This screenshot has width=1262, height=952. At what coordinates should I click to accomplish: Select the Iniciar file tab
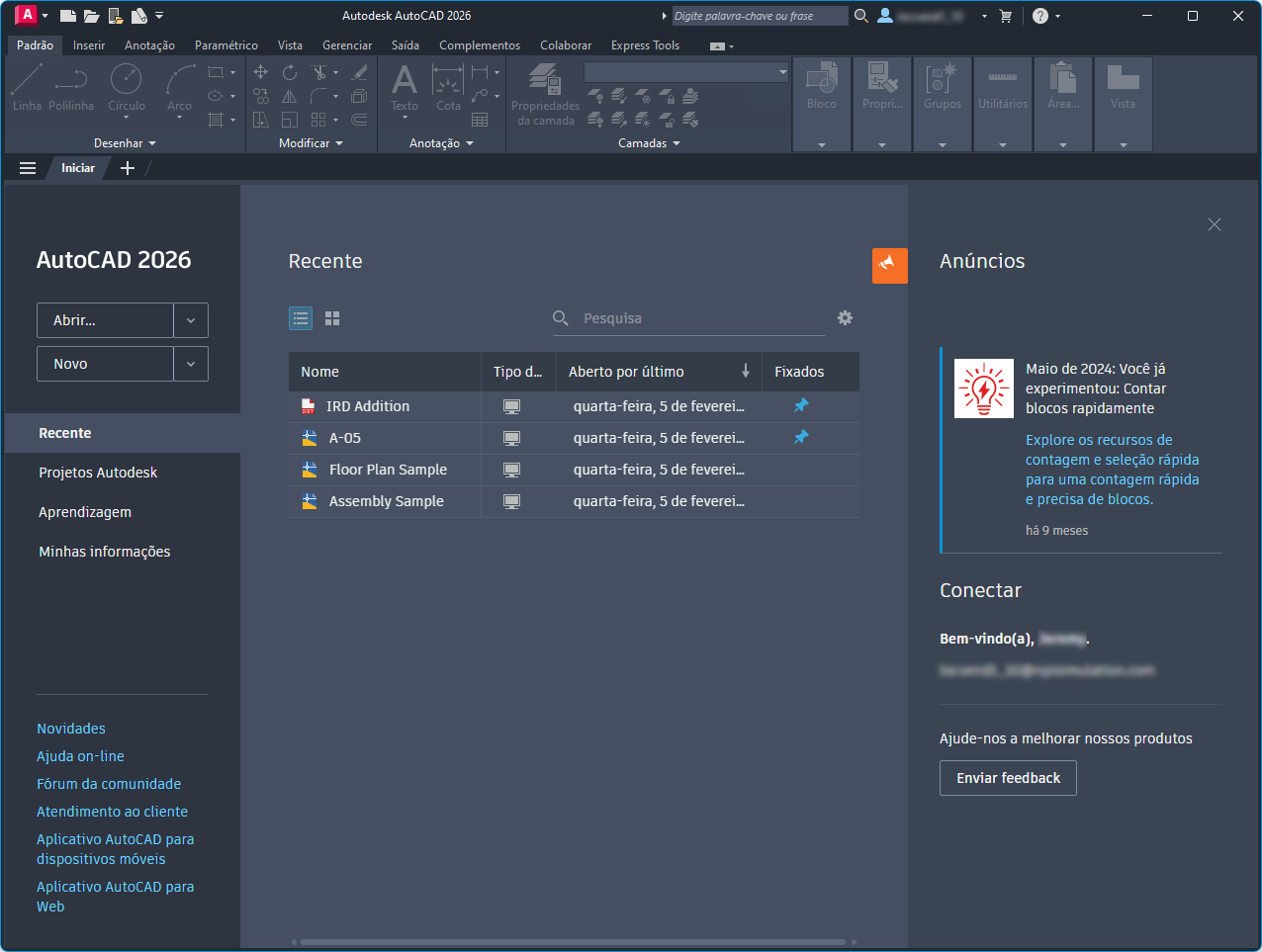(78, 168)
